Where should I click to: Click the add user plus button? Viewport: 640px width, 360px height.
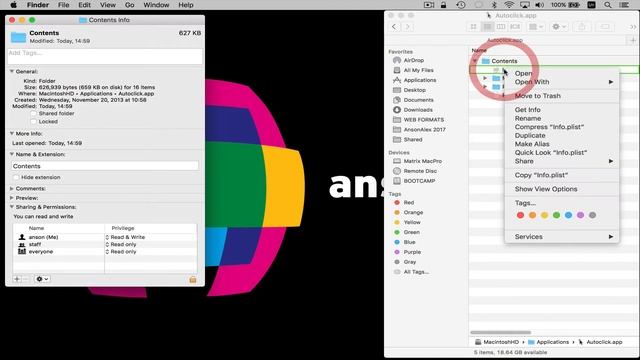click(17, 279)
